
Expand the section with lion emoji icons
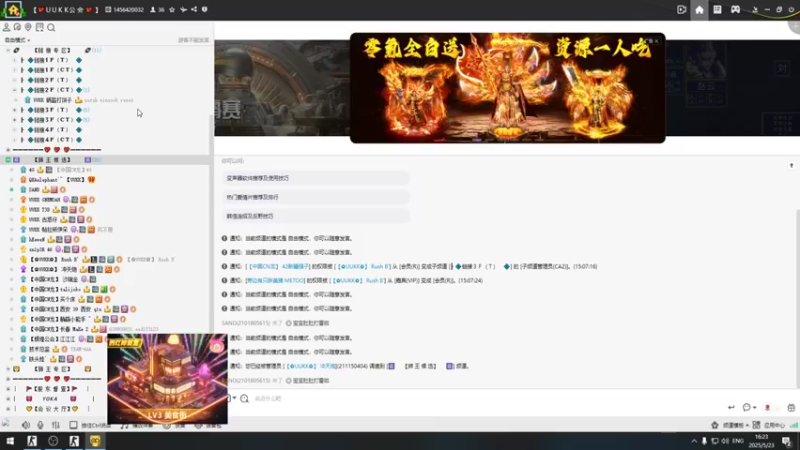(8, 369)
